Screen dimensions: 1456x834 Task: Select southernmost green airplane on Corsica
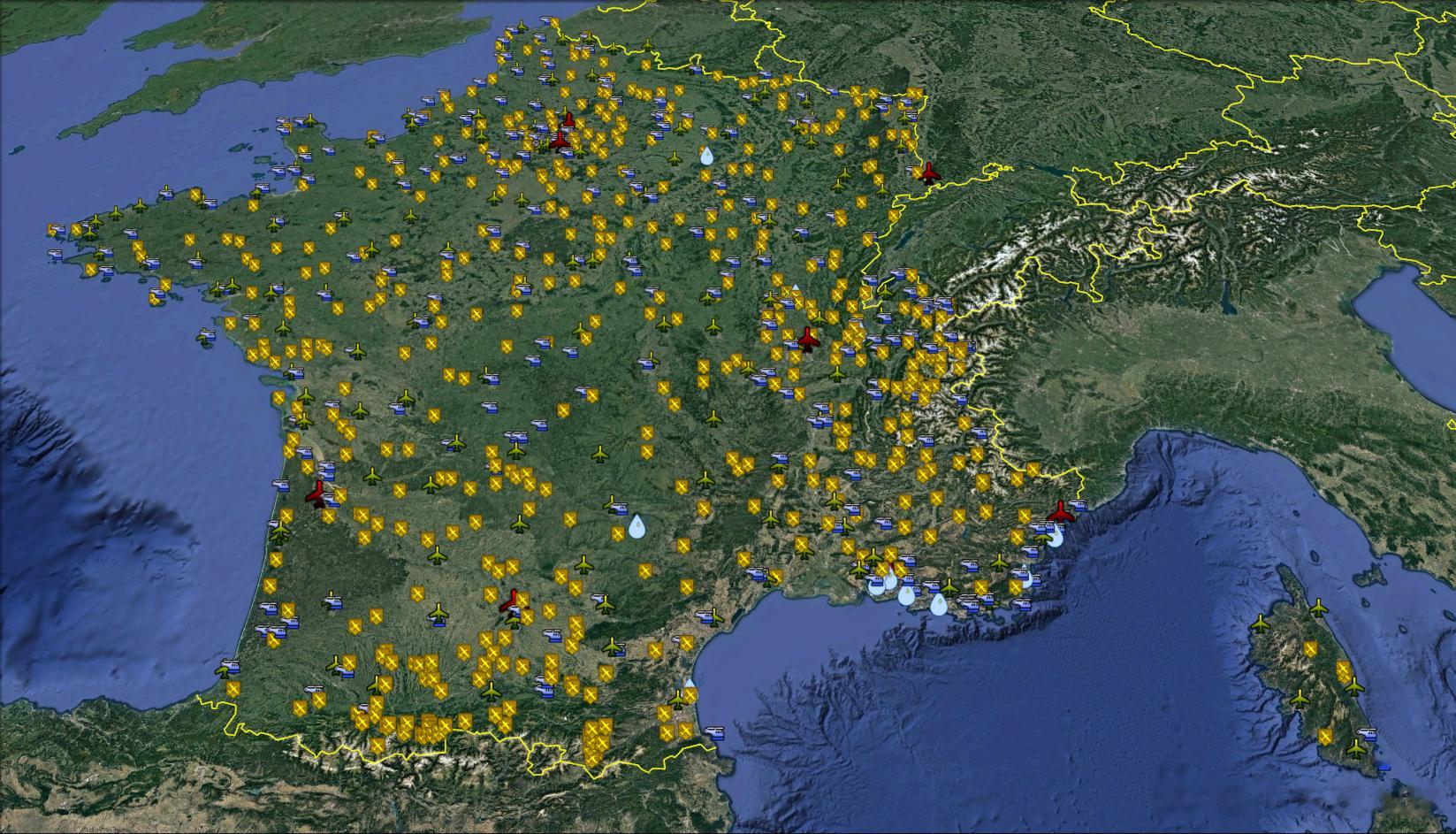pyautogui.click(x=1357, y=748)
